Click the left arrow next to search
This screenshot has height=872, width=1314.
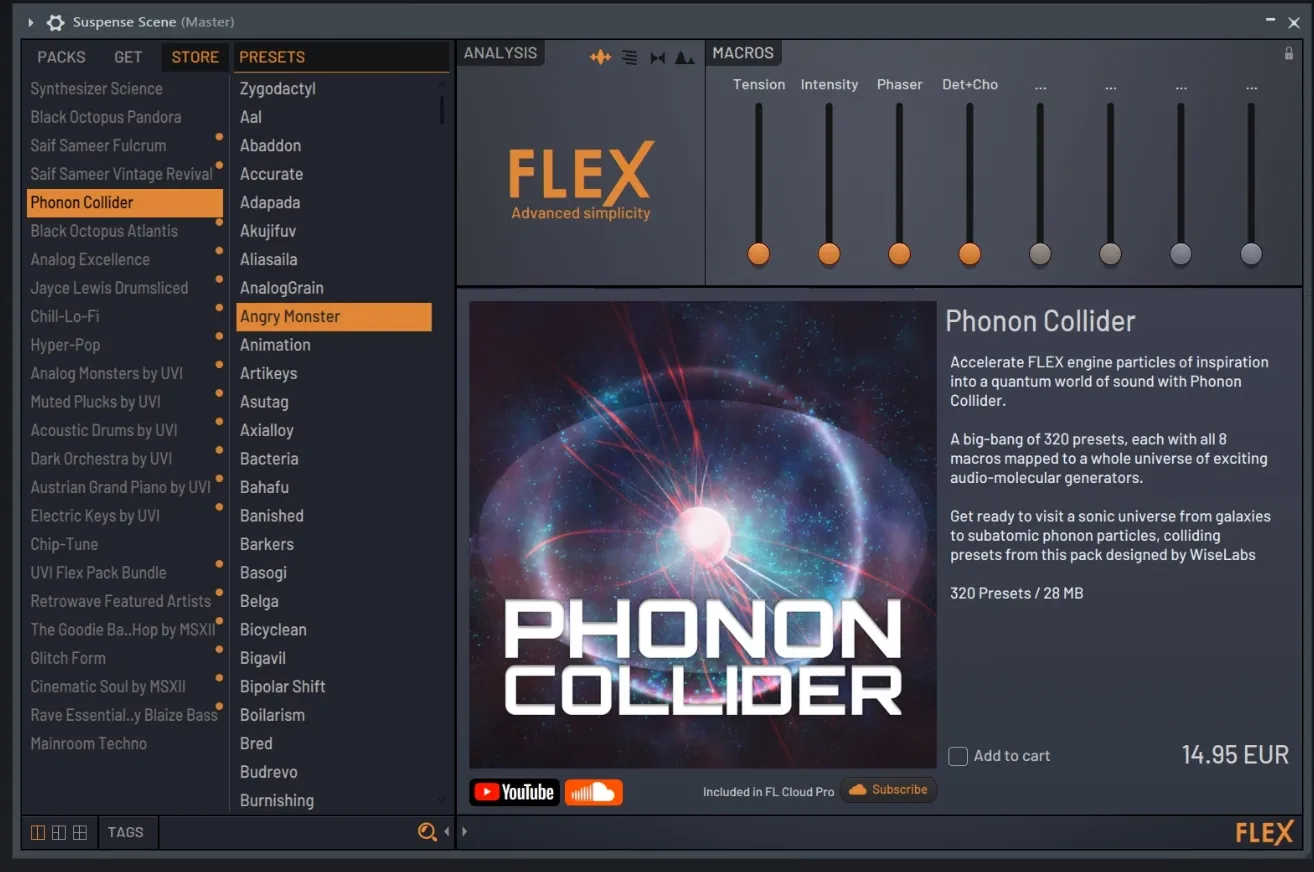tap(447, 832)
